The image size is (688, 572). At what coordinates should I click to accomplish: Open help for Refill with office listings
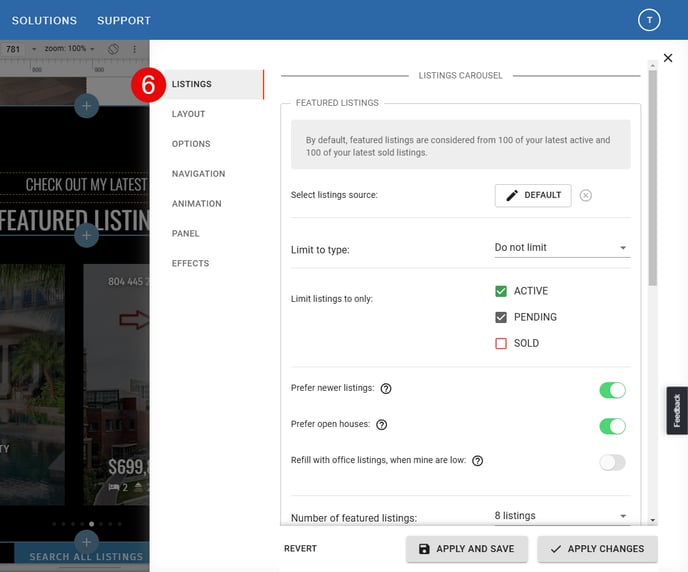[477, 461]
